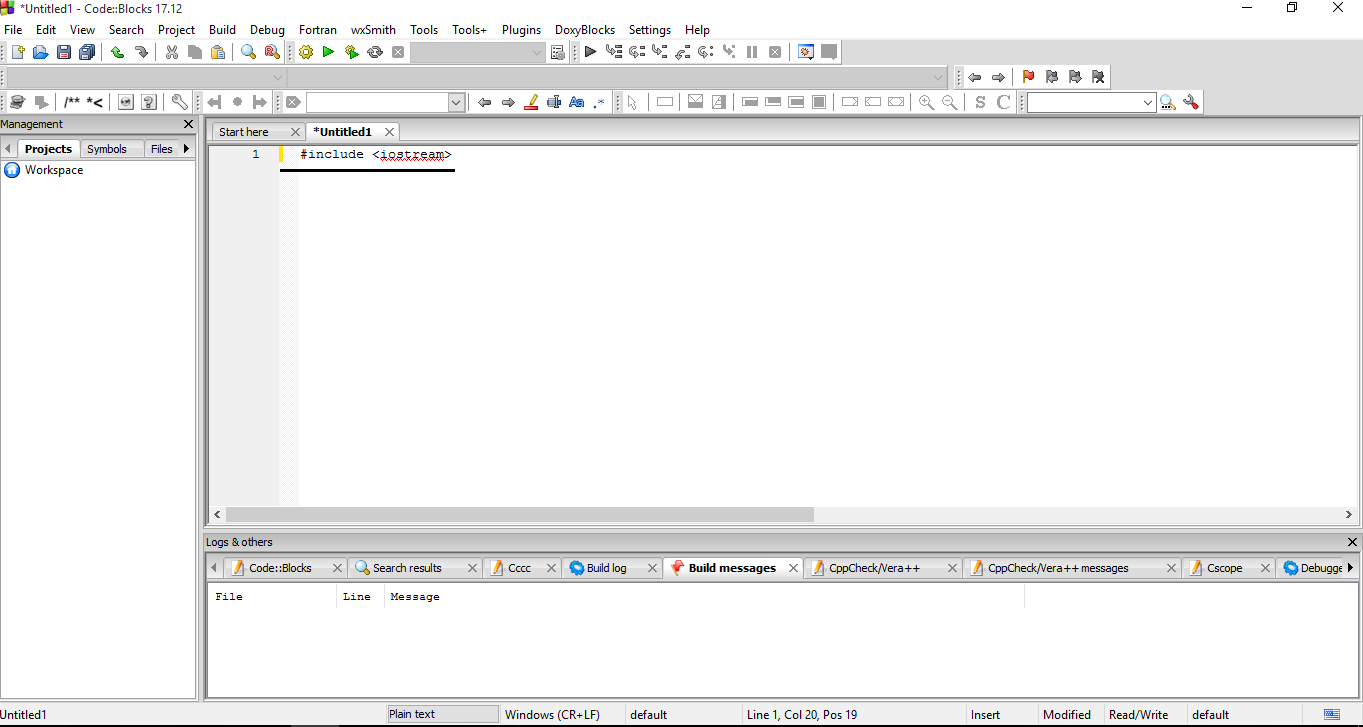Save all files with the multiple disks icon

[x=87, y=51]
